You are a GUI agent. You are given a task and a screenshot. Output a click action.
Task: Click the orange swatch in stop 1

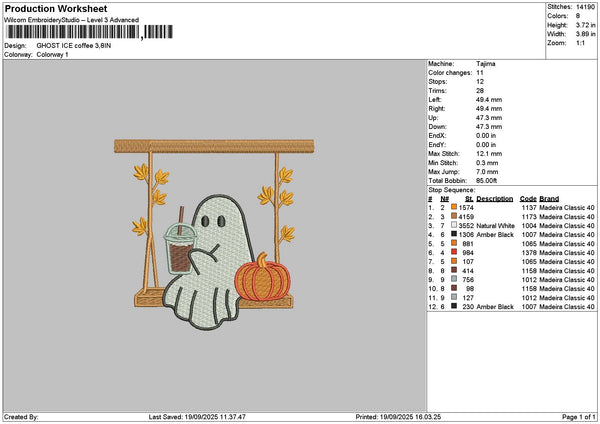click(x=454, y=207)
